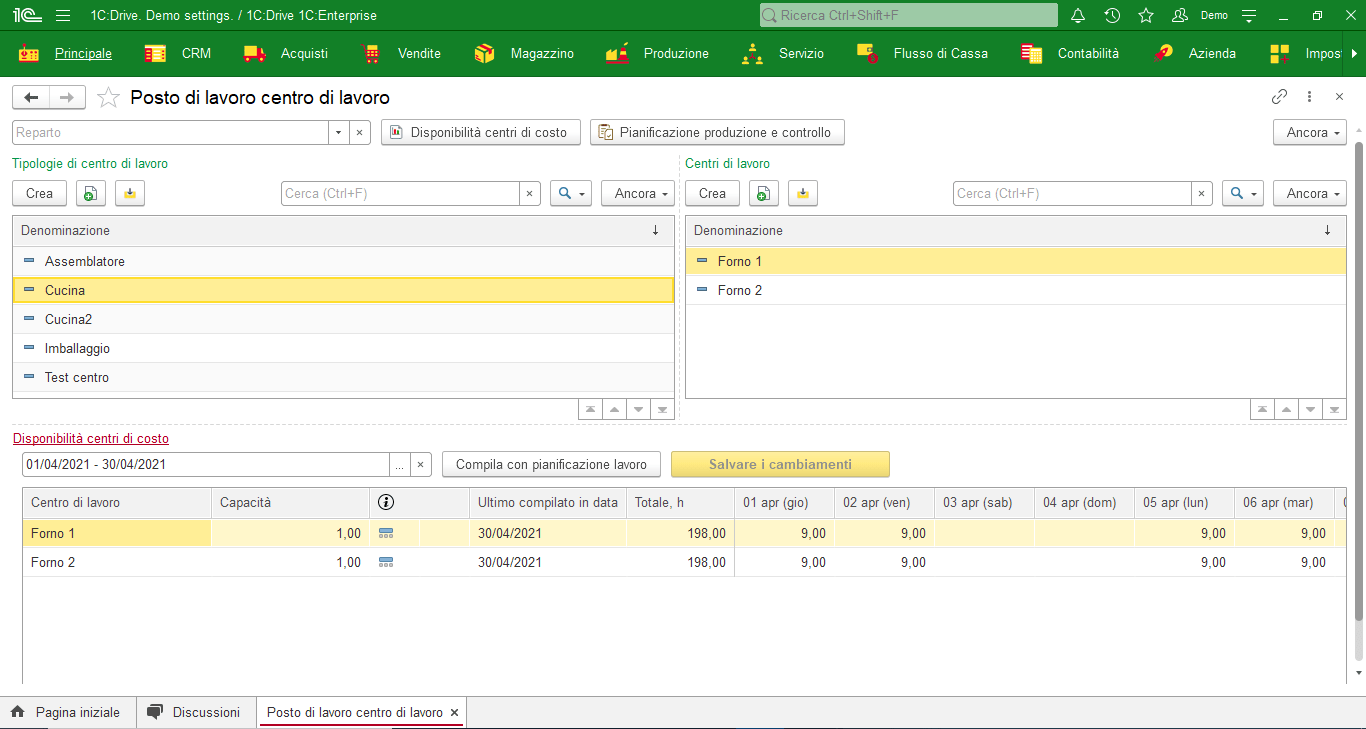Click Pianificazione produzione e controllo button

tap(717, 132)
